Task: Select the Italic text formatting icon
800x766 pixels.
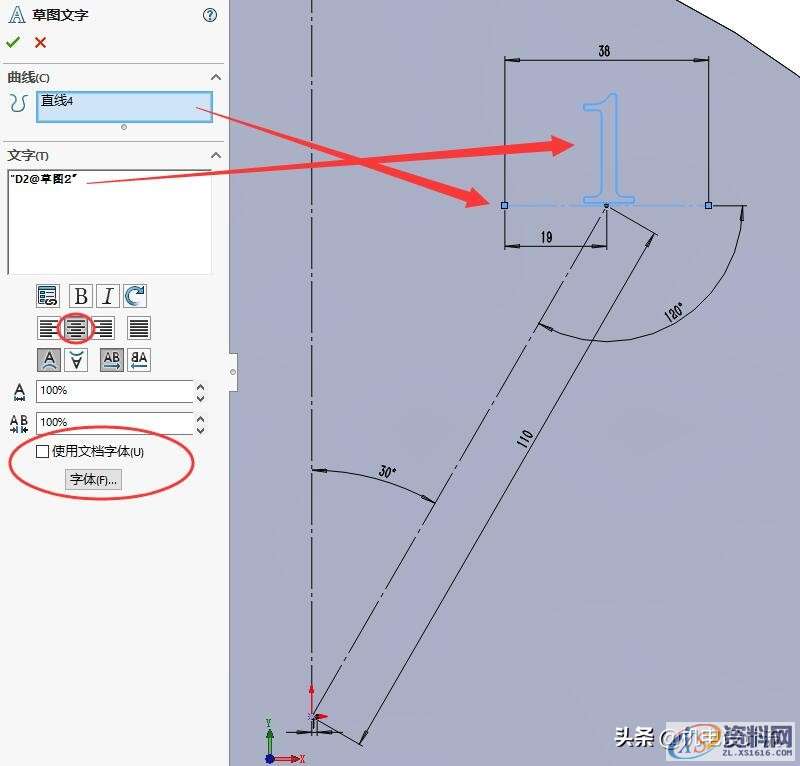Action: click(x=106, y=295)
